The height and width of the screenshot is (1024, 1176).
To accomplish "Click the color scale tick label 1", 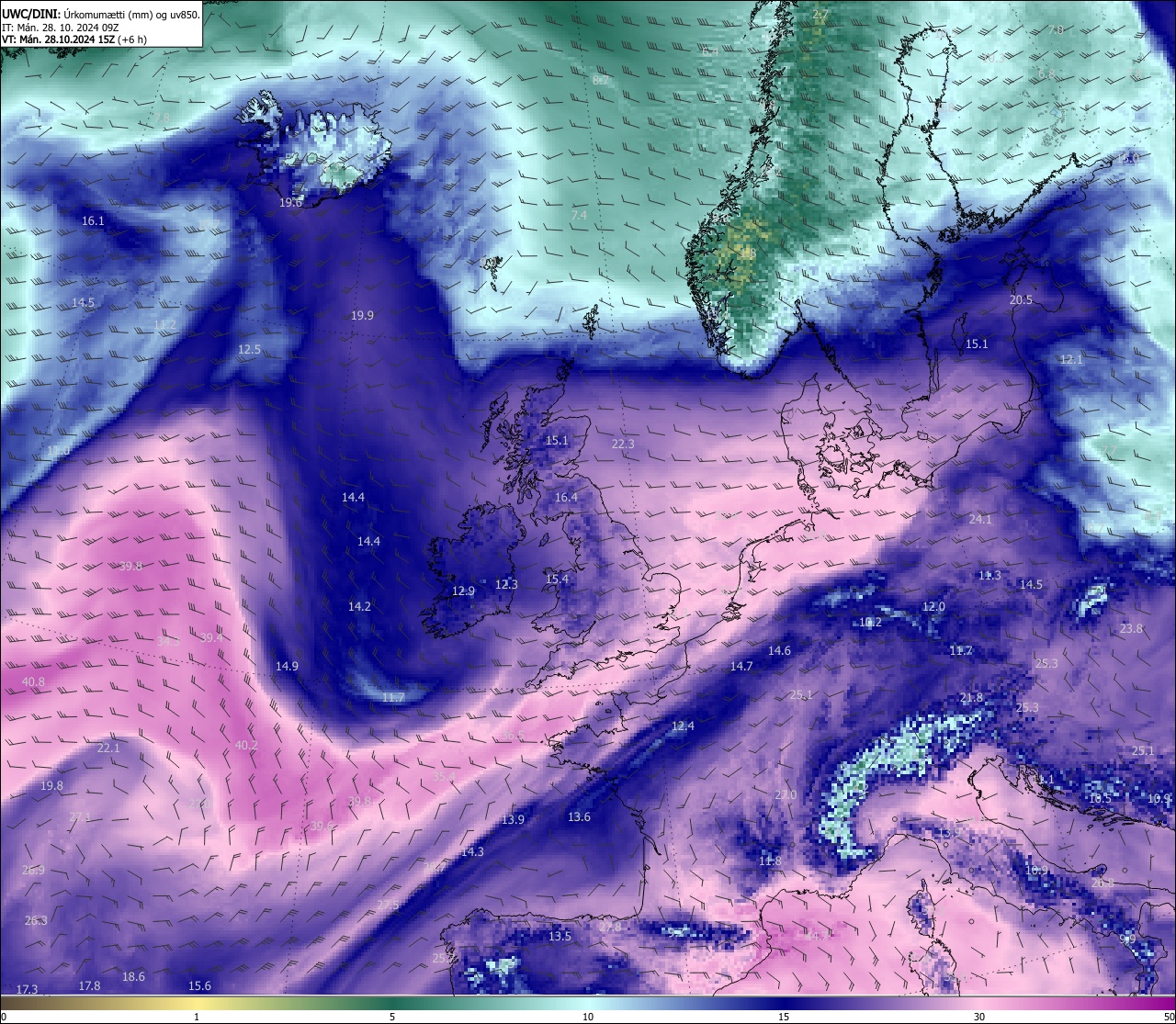I will [197, 1017].
